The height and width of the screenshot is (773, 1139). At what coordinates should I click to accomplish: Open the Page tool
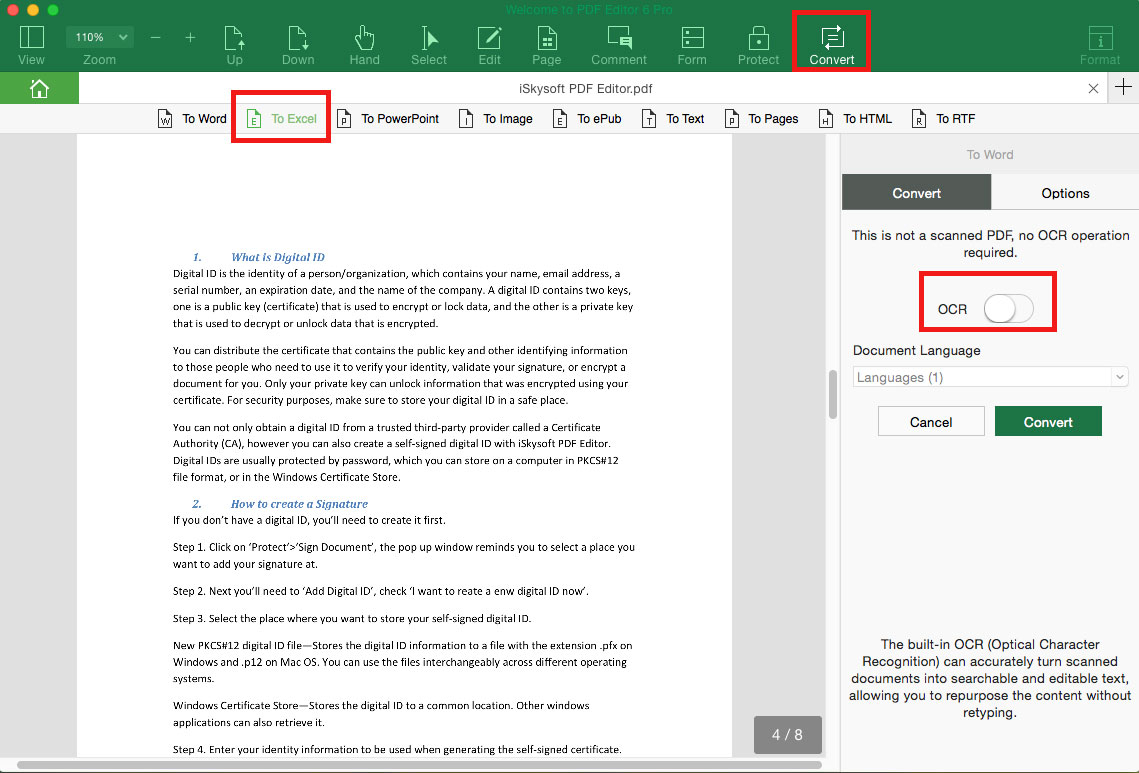pyautogui.click(x=546, y=40)
